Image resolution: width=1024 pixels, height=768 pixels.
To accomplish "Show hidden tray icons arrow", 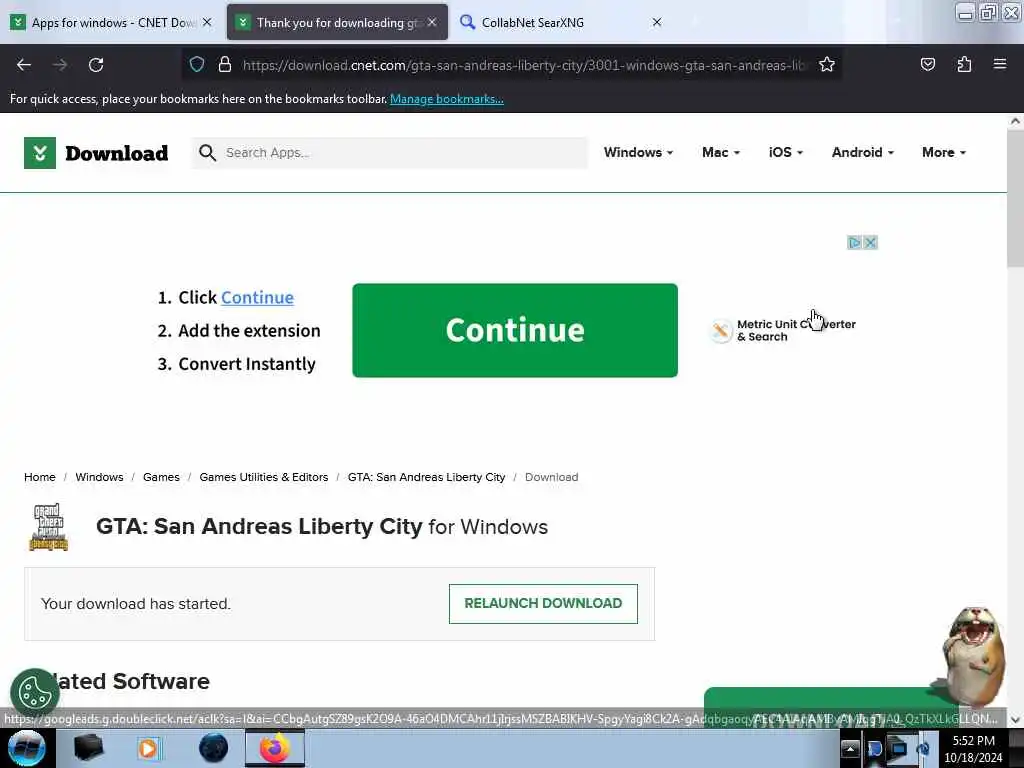I will 850,748.
